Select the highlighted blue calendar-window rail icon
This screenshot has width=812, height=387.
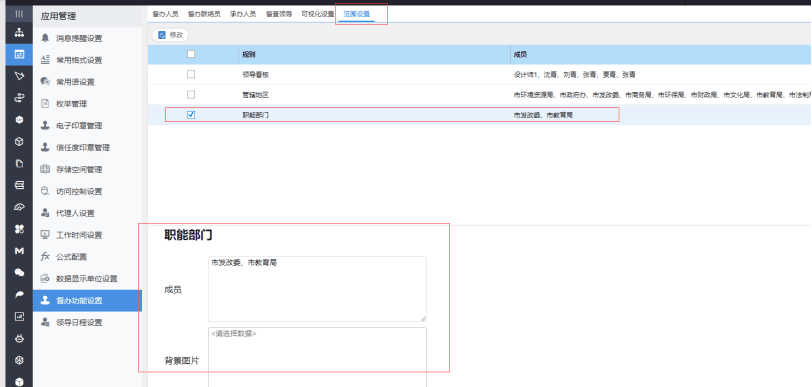(x=19, y=54)
